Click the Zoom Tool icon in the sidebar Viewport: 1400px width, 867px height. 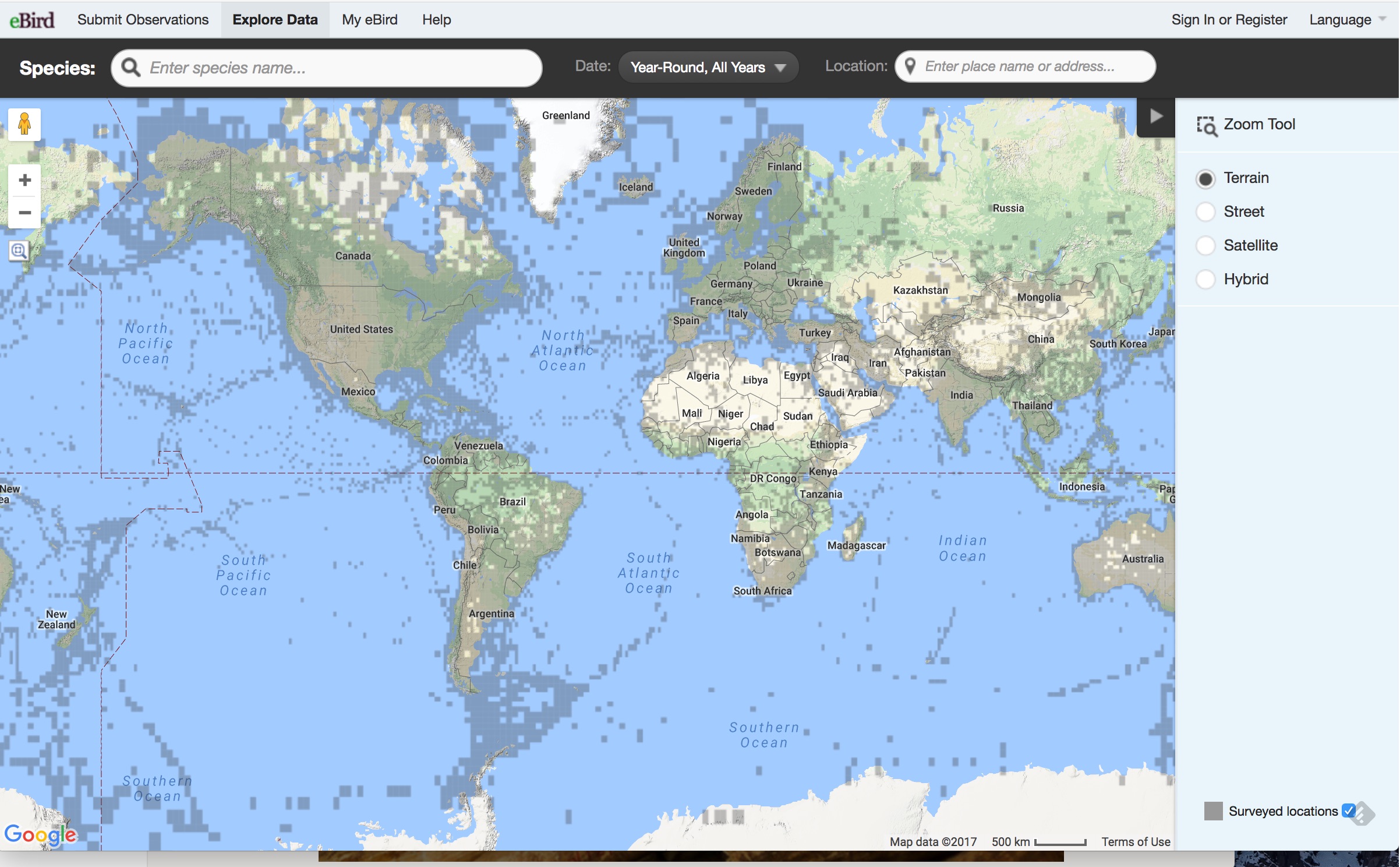(x=1207, y=125)
